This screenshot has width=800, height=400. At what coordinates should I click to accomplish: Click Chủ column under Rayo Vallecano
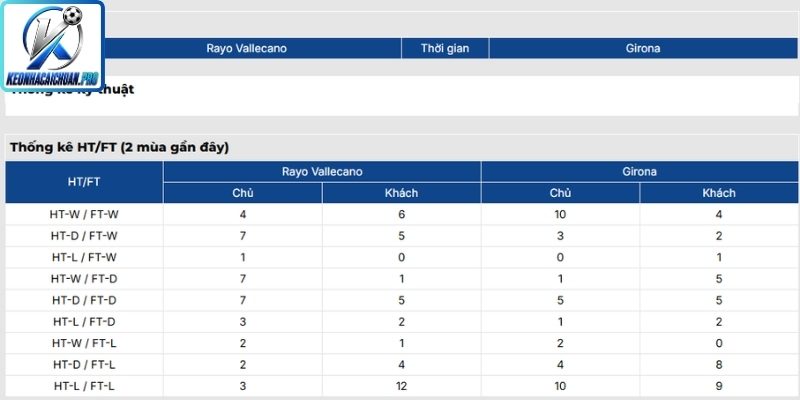point(243,193)
